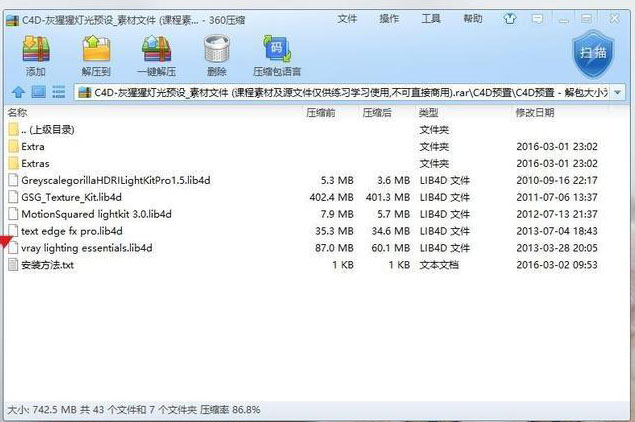Sort by the 压缩前 column header
The width and height of the screenshot is (635, 422).
[320, 113]
